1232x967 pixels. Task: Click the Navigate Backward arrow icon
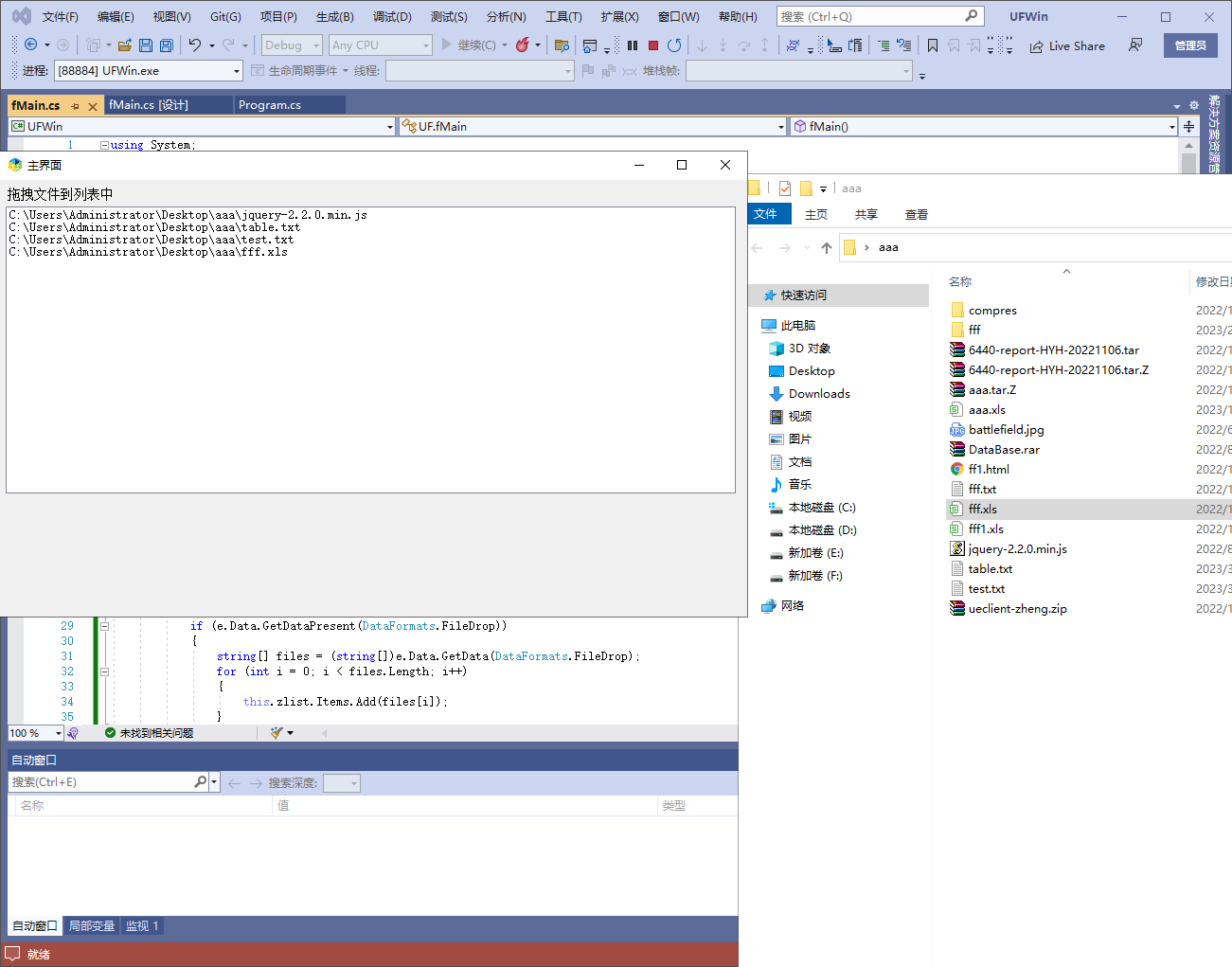click(30, 45)
